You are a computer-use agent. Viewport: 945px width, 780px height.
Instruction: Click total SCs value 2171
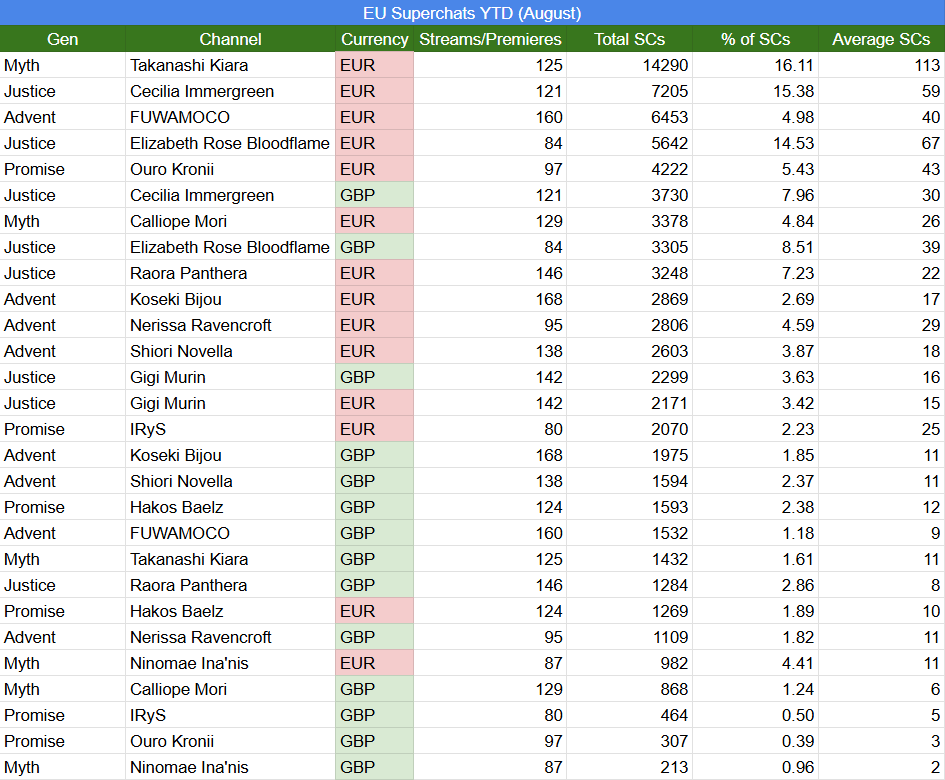point(669,403)
